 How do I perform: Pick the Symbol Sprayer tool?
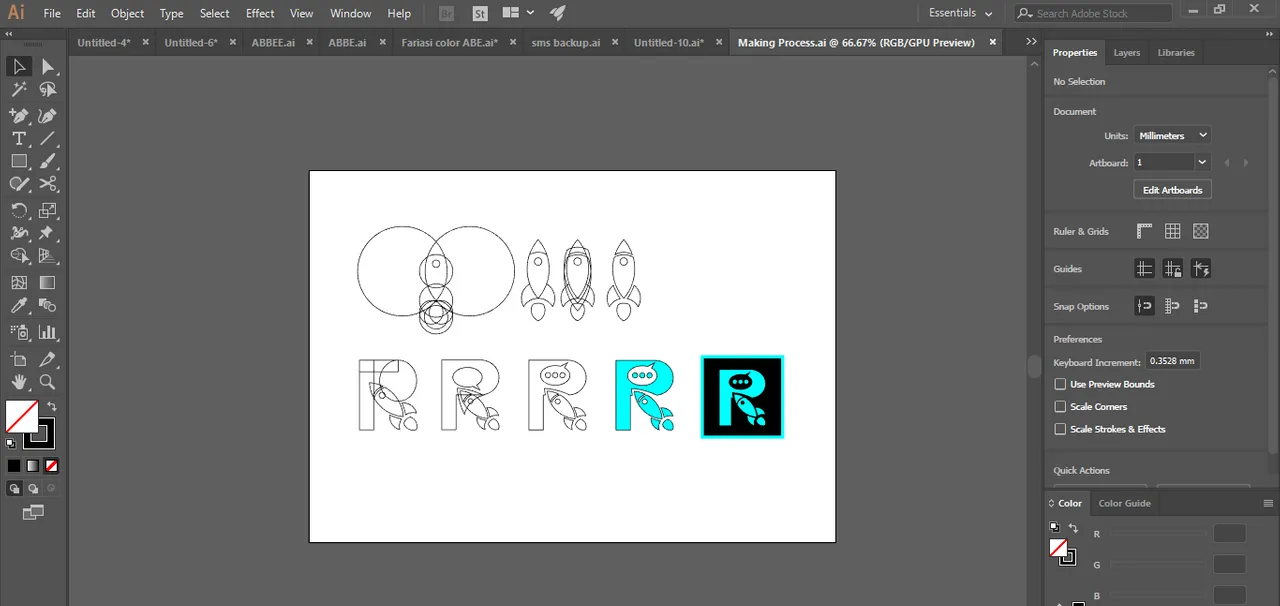coord(19,332)
